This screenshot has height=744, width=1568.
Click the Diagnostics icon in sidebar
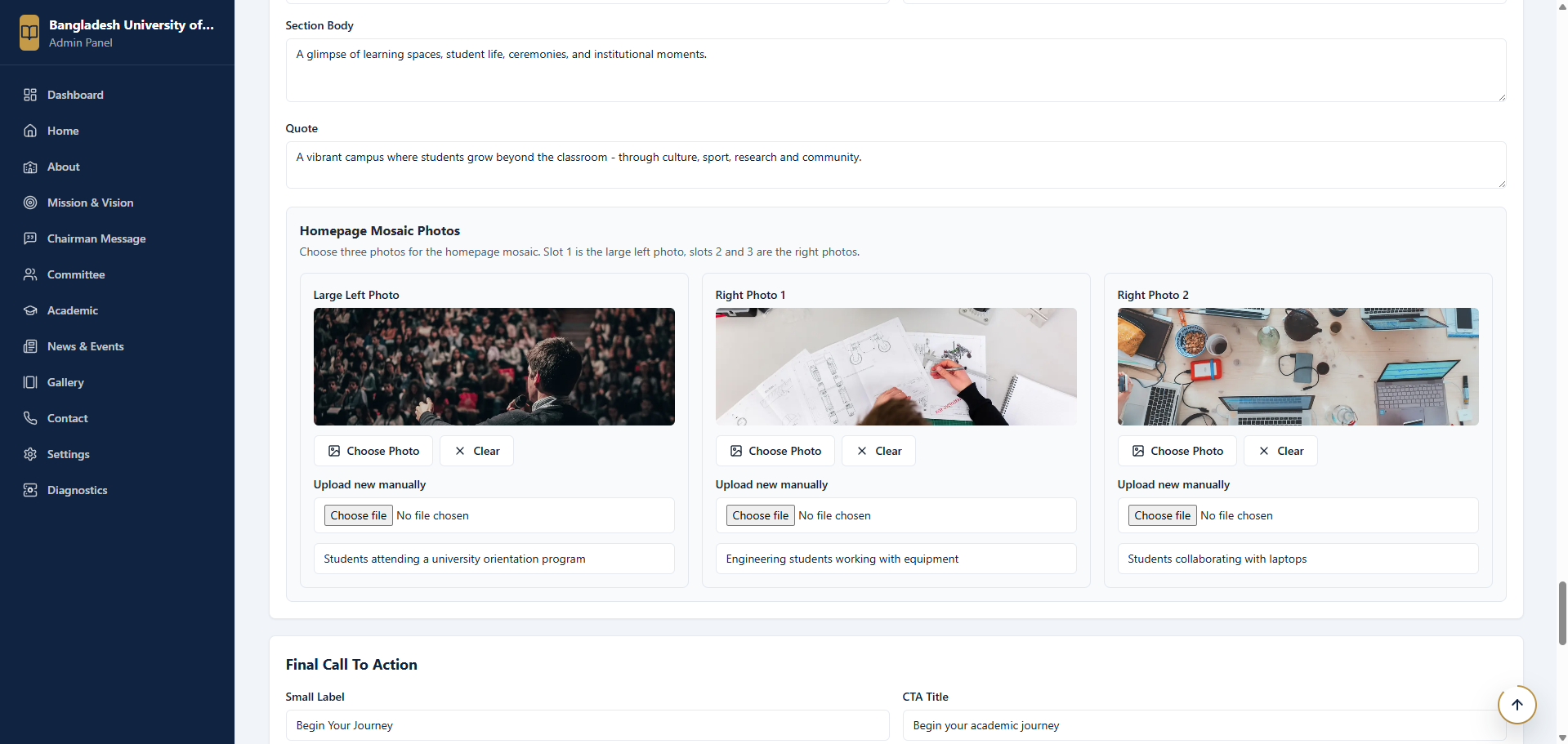(30, 490)
